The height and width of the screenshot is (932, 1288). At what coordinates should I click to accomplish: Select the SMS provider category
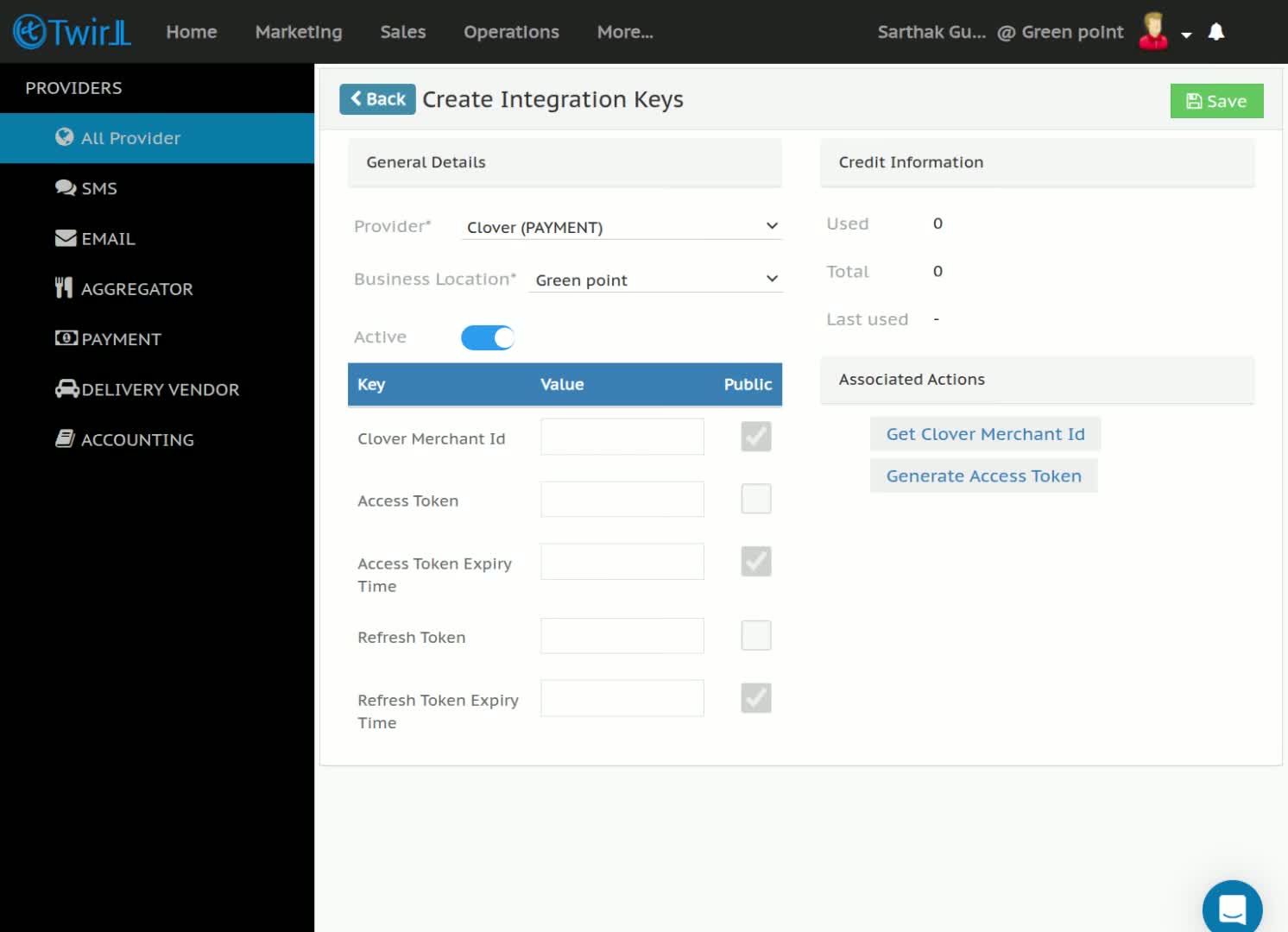point(157,188)
